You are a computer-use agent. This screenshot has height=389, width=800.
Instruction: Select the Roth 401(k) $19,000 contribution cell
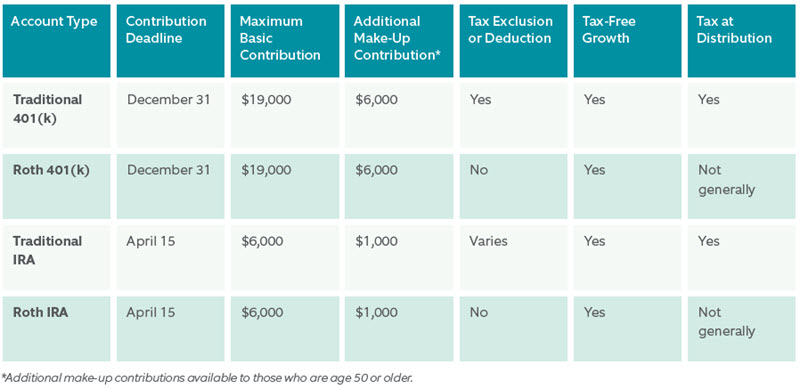pyautogui.click(x=284, y=186)
